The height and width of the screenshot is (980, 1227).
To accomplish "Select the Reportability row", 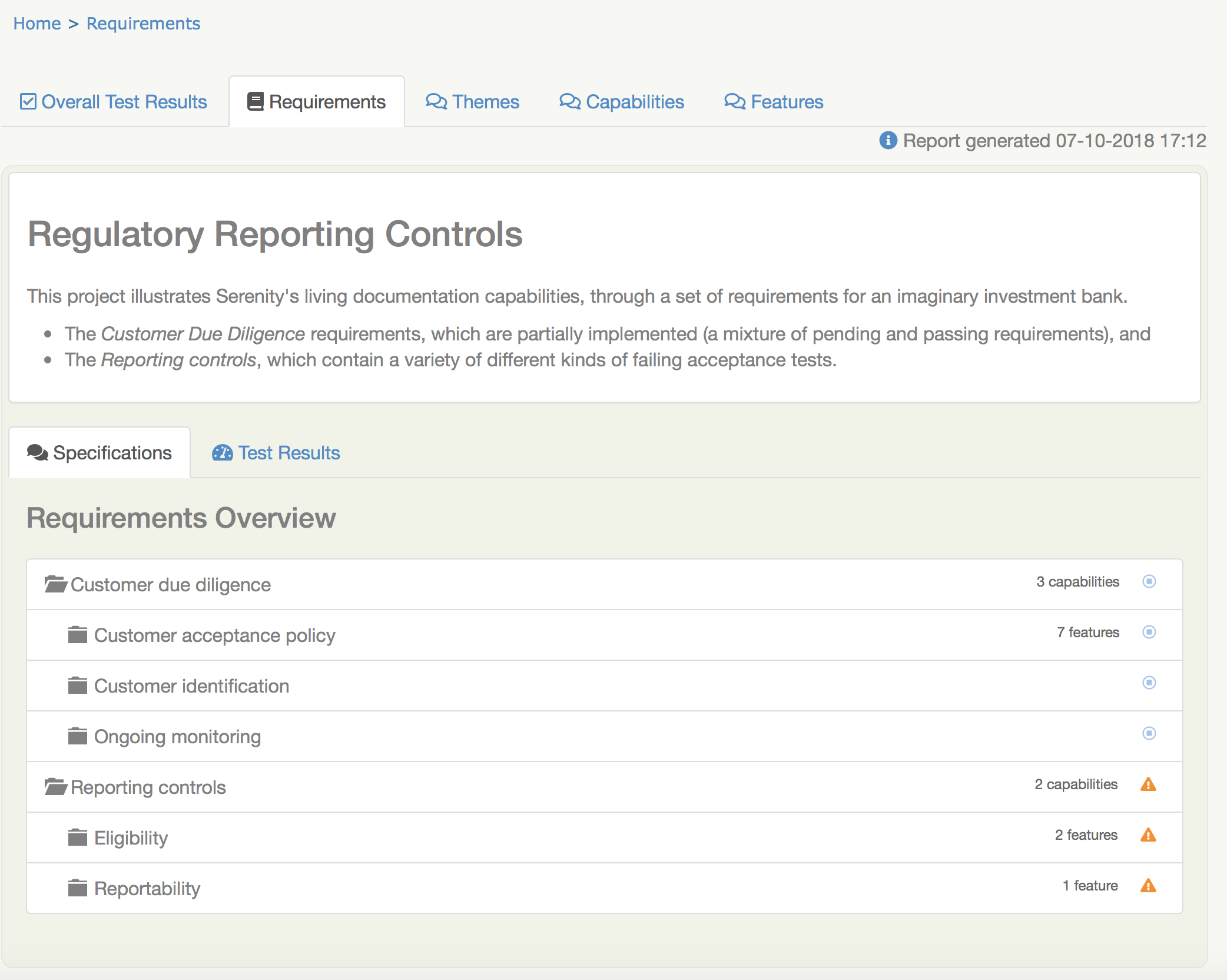I will click(x=147, y=888).
